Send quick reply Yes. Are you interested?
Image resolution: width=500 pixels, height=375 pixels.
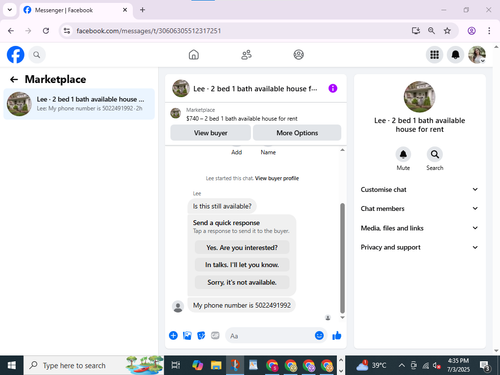(242, 247)
